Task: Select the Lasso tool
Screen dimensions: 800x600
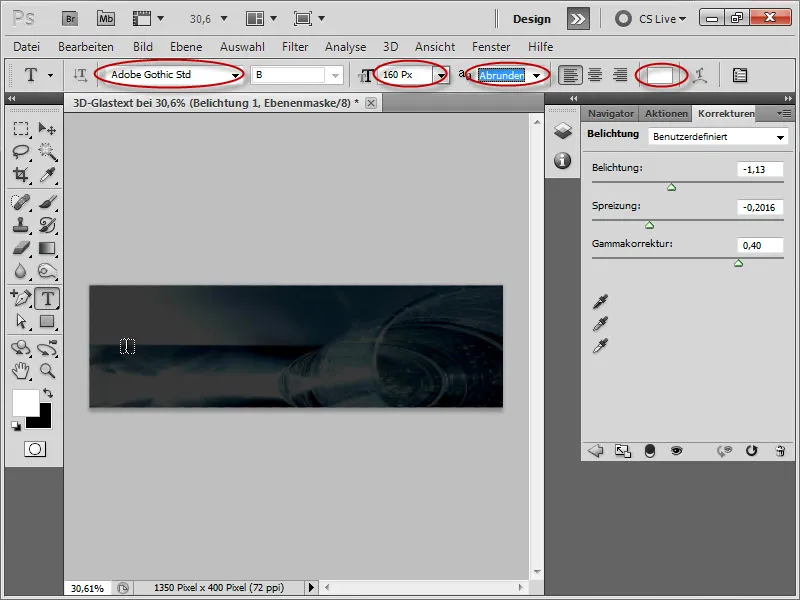Action: [x=21, y=152]
